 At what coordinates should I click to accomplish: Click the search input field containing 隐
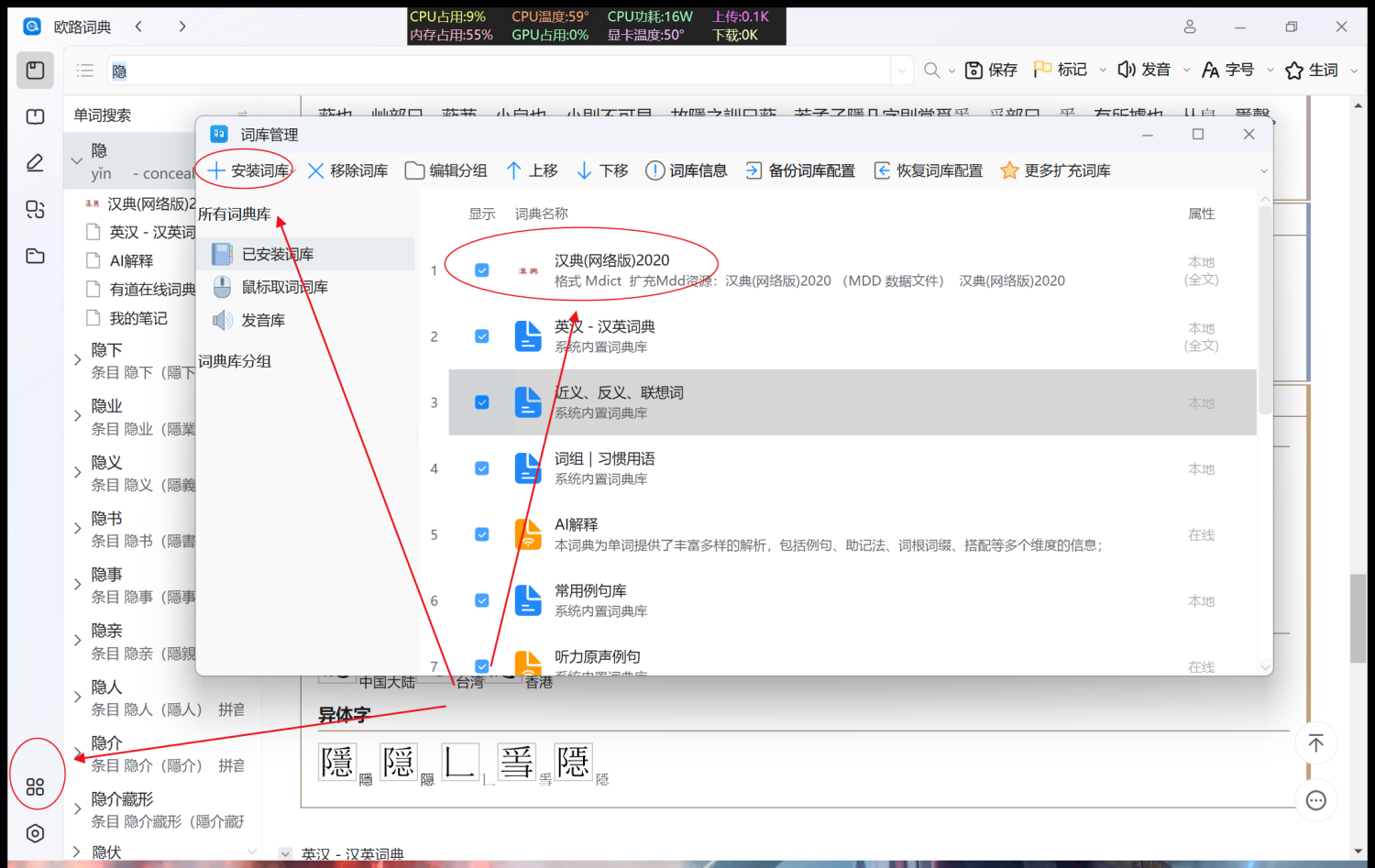(x=499, y=71)
